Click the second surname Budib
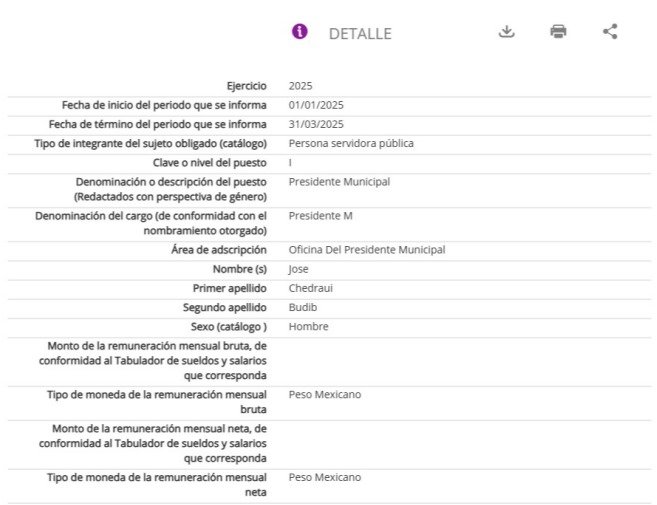Viewport: 657px width, 505px height. (303, 308)
